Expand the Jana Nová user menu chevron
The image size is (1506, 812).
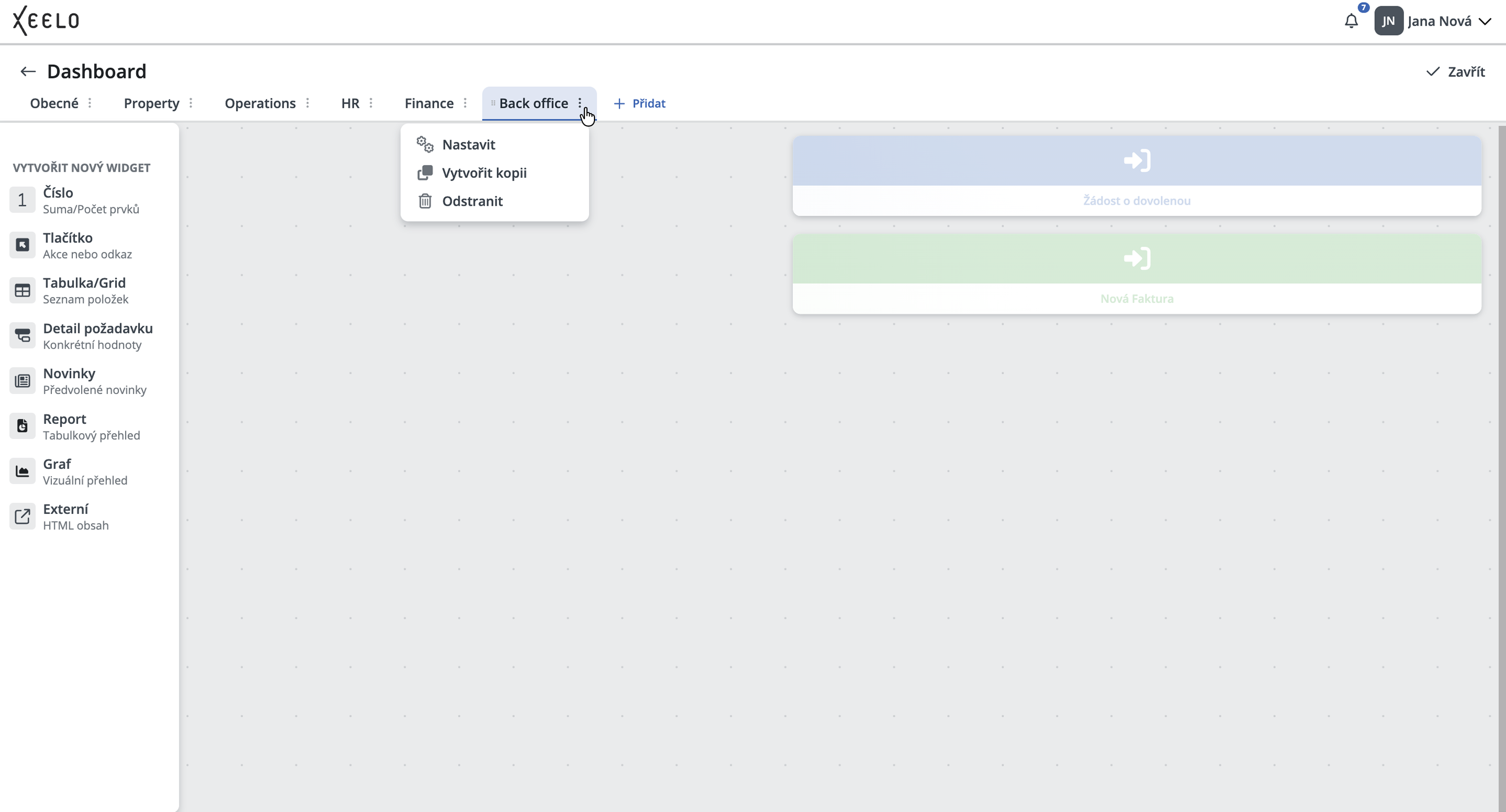[x=1485, y=21]
